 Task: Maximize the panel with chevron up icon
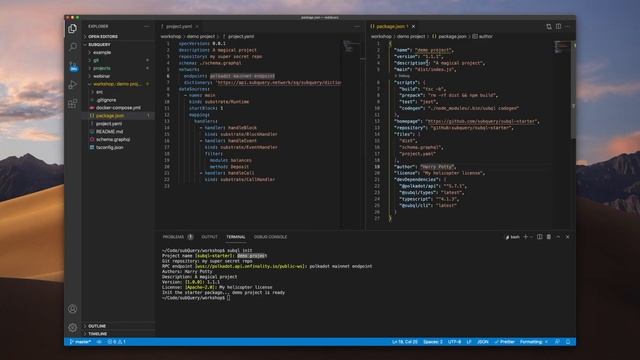click(x=558, y=237)
